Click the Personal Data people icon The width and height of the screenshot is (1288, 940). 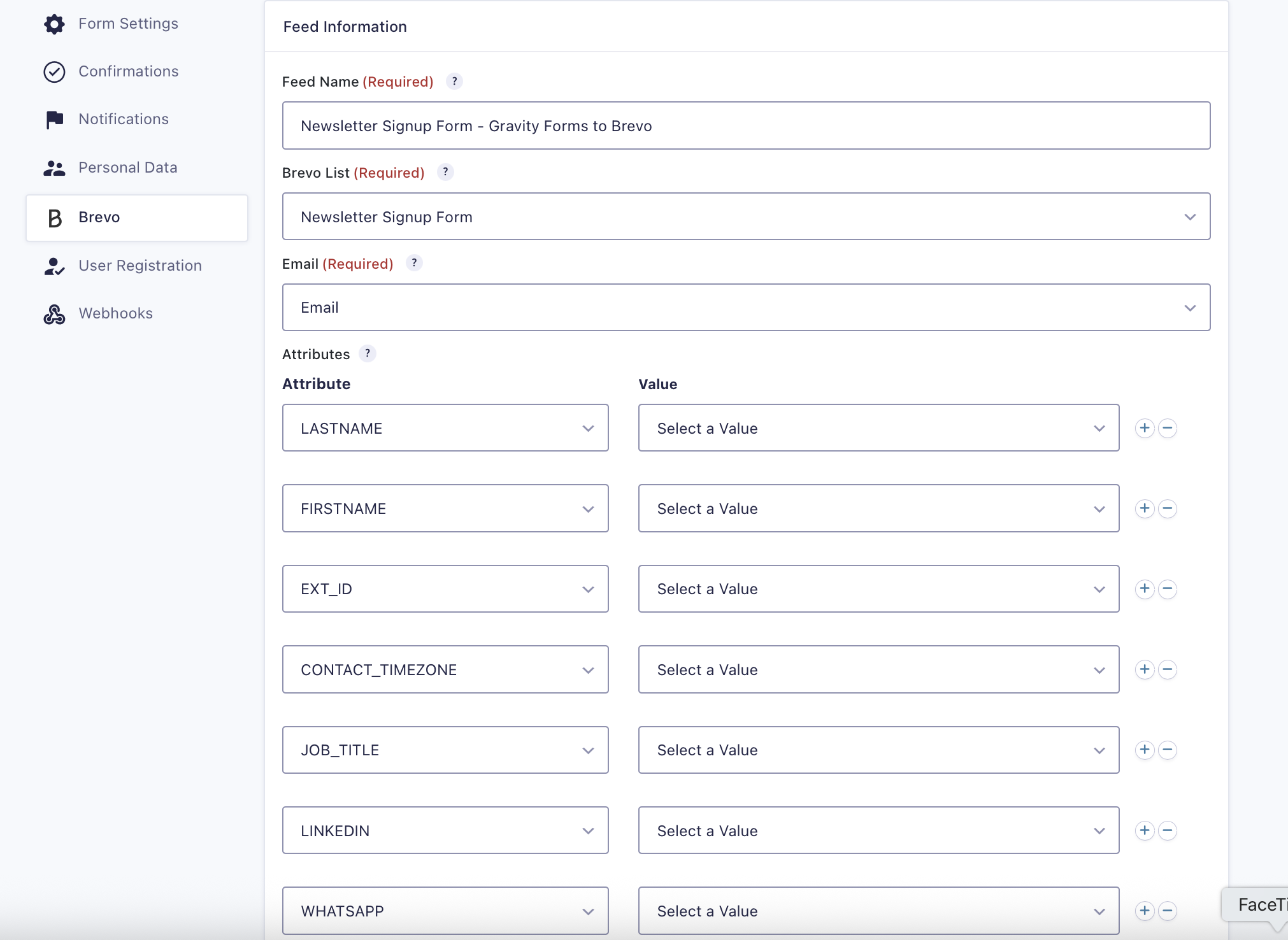[x=54, y=168]
